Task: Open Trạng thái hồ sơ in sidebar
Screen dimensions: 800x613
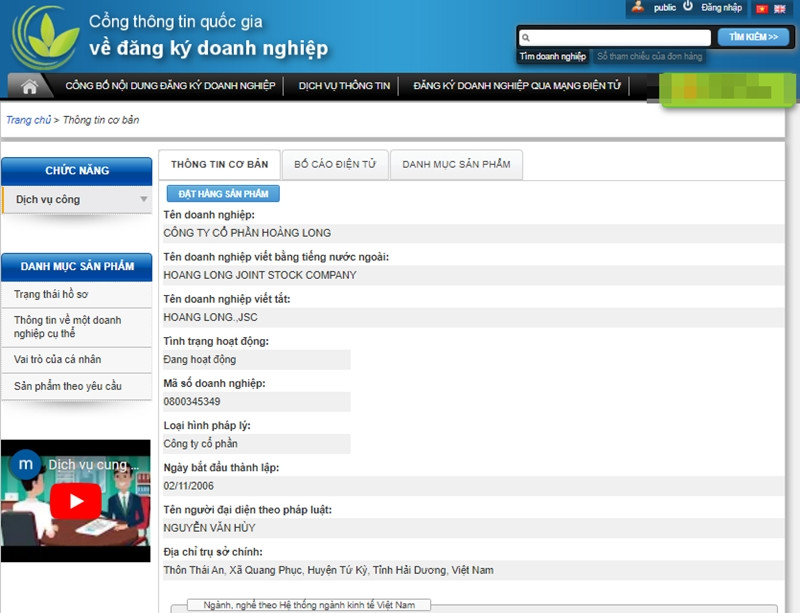Action: click(51, 294)
